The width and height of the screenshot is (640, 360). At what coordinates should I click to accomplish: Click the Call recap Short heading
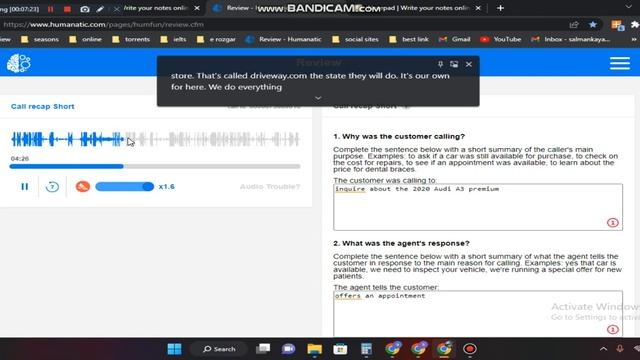click(x=42, y=106)
